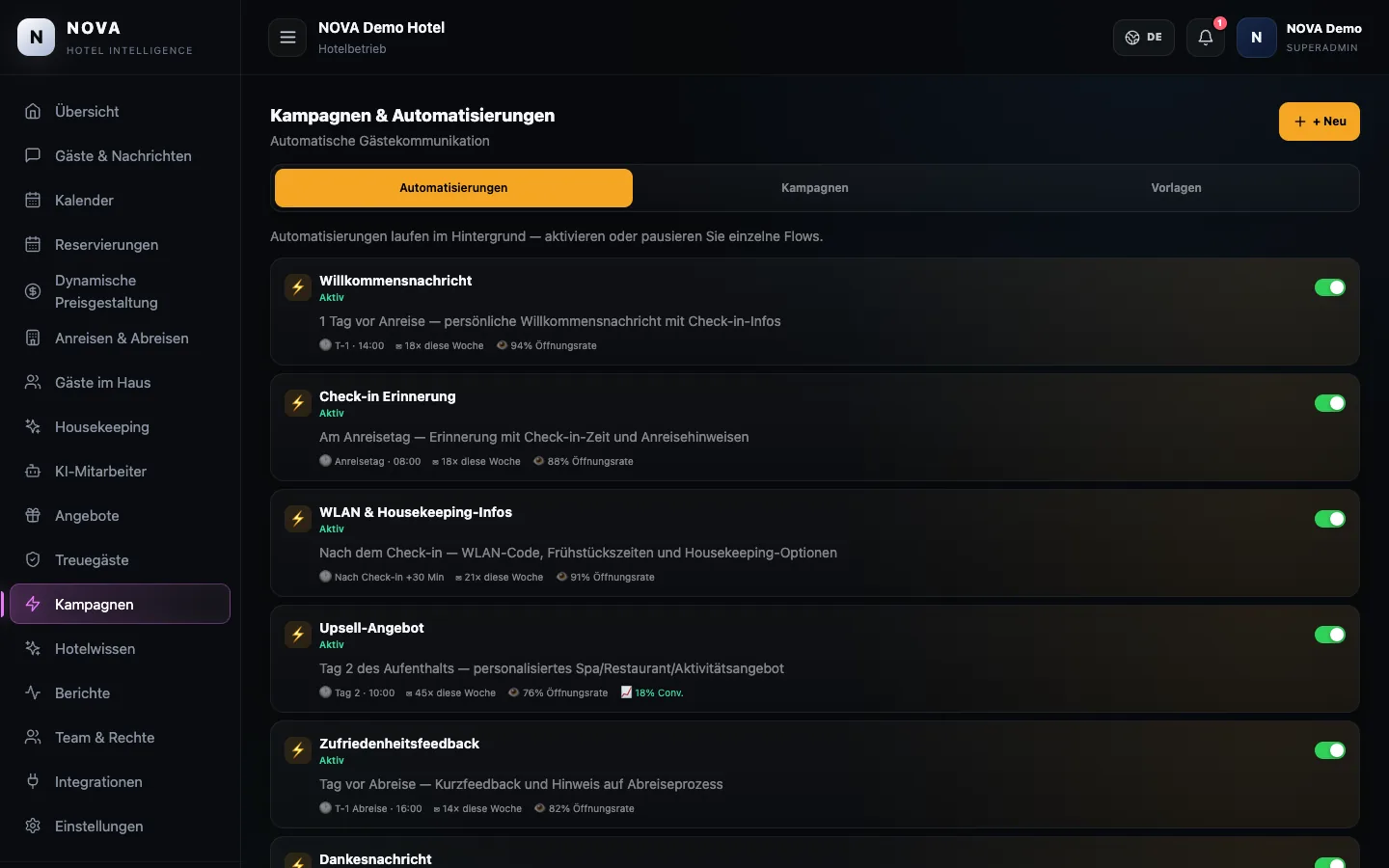Open the Kampagnen sidebar item
The height and width of the screenshot is (868, 1389).
[x=121, y=604]
